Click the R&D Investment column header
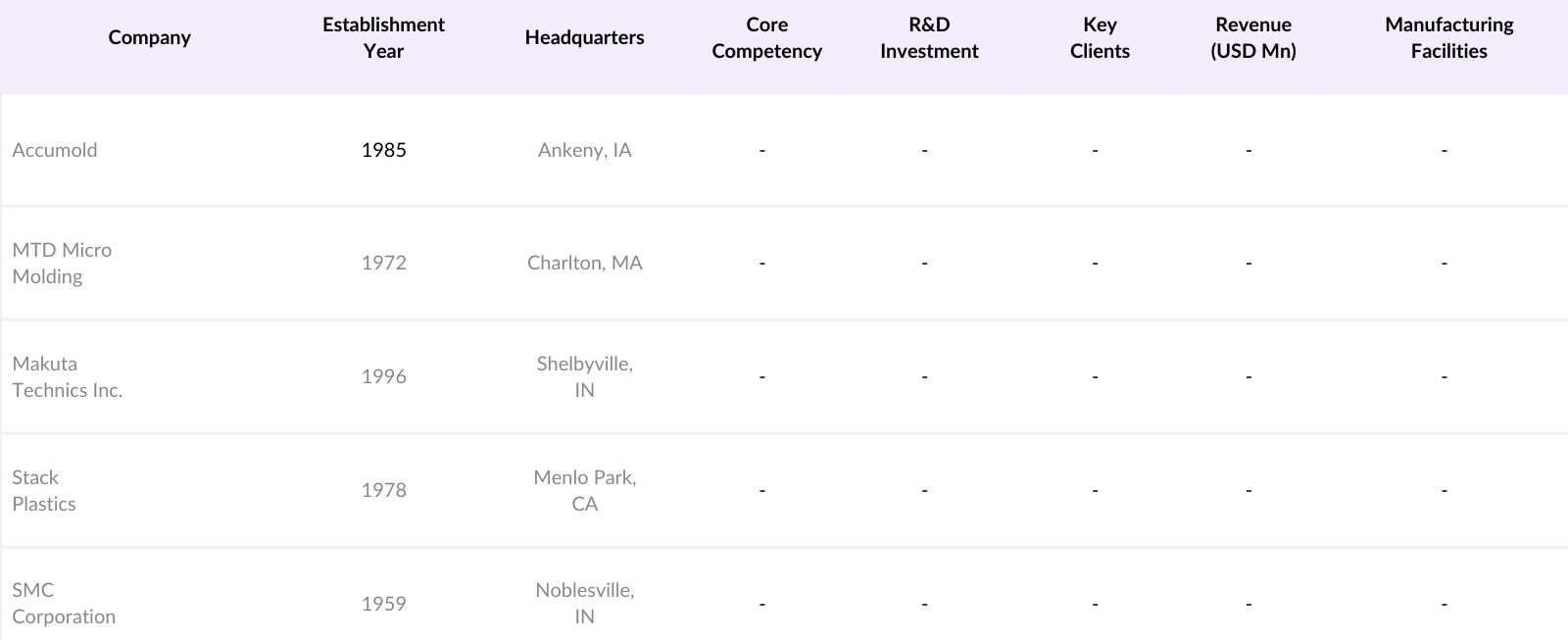Image resolution: width=1568 pixels, height=640 pixels. 928,37
